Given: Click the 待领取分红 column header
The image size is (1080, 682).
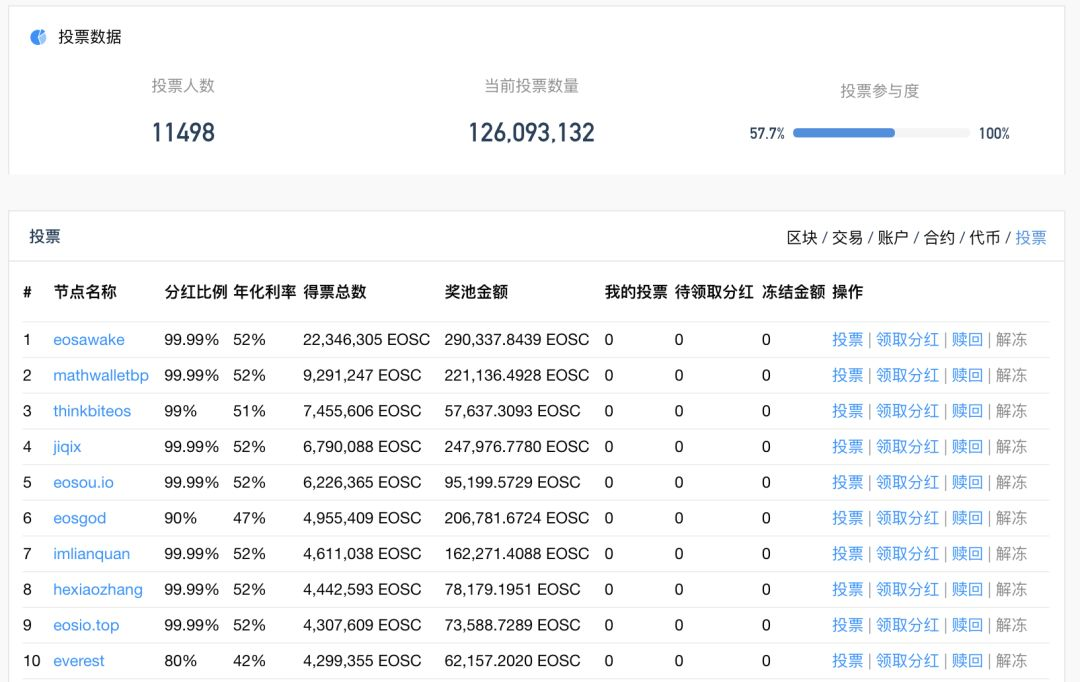Looking at the screenshot, I should click(x=714, y=292).
